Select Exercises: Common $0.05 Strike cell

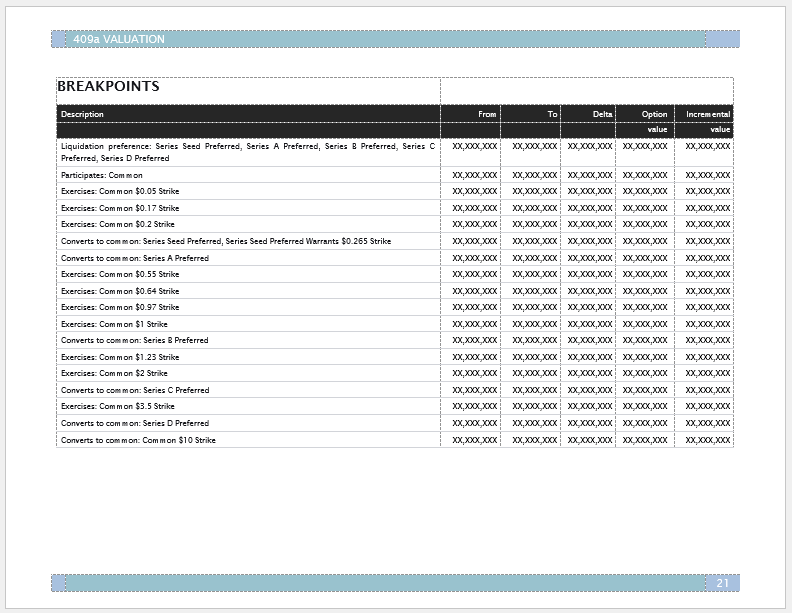point(120,191)
